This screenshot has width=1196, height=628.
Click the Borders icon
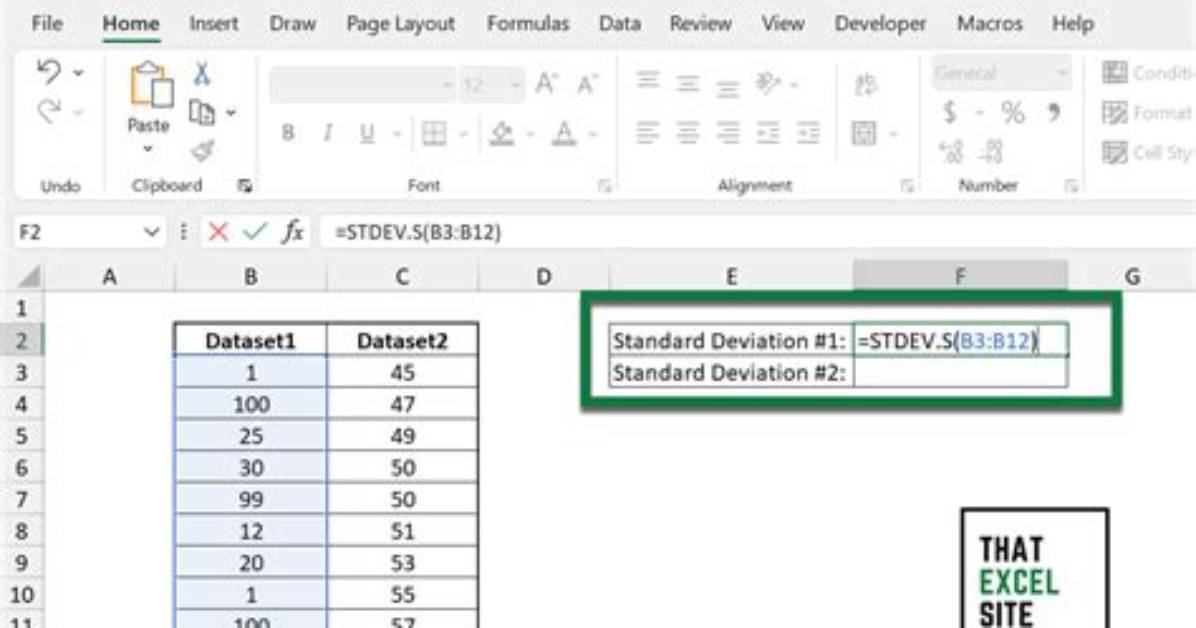(435, 134)
